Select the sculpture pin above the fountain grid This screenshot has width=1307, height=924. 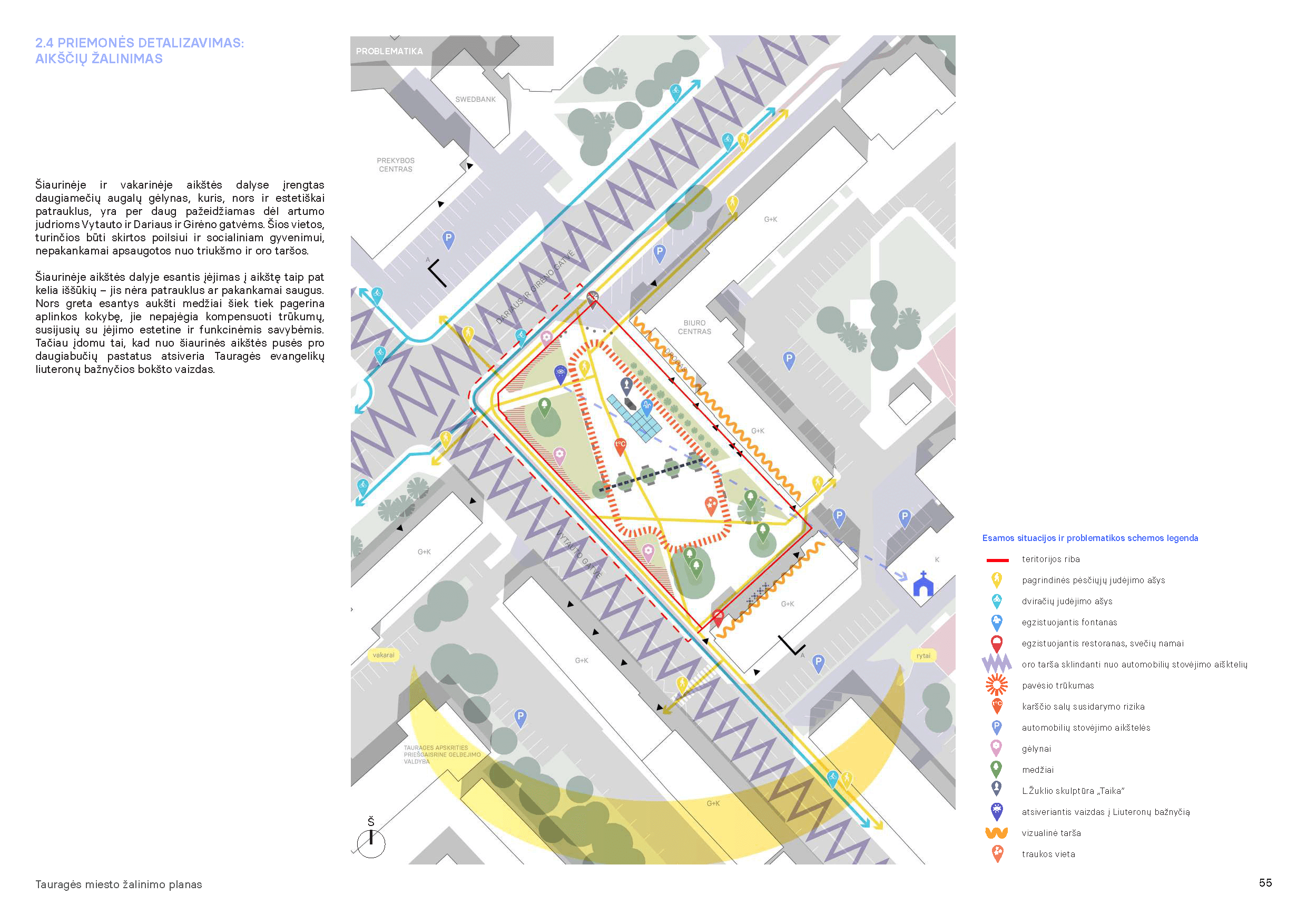[626, 387]
